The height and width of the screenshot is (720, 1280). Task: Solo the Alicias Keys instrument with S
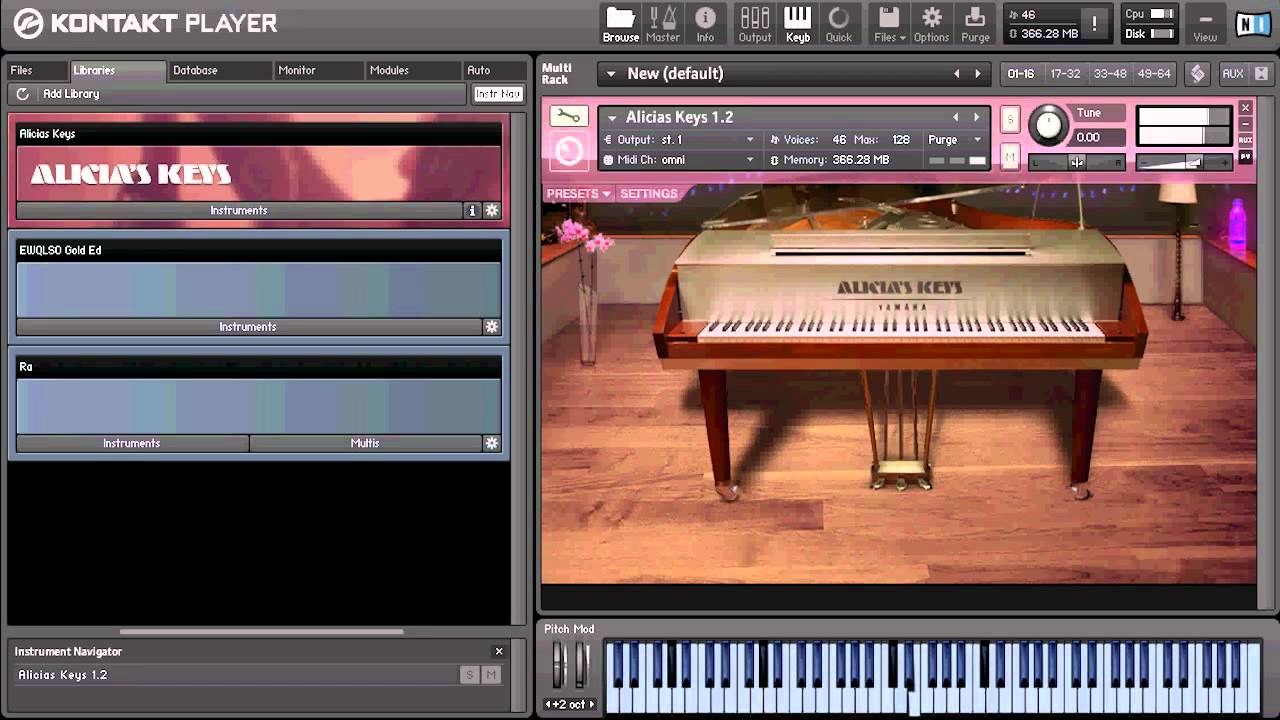pos(1010,119)
